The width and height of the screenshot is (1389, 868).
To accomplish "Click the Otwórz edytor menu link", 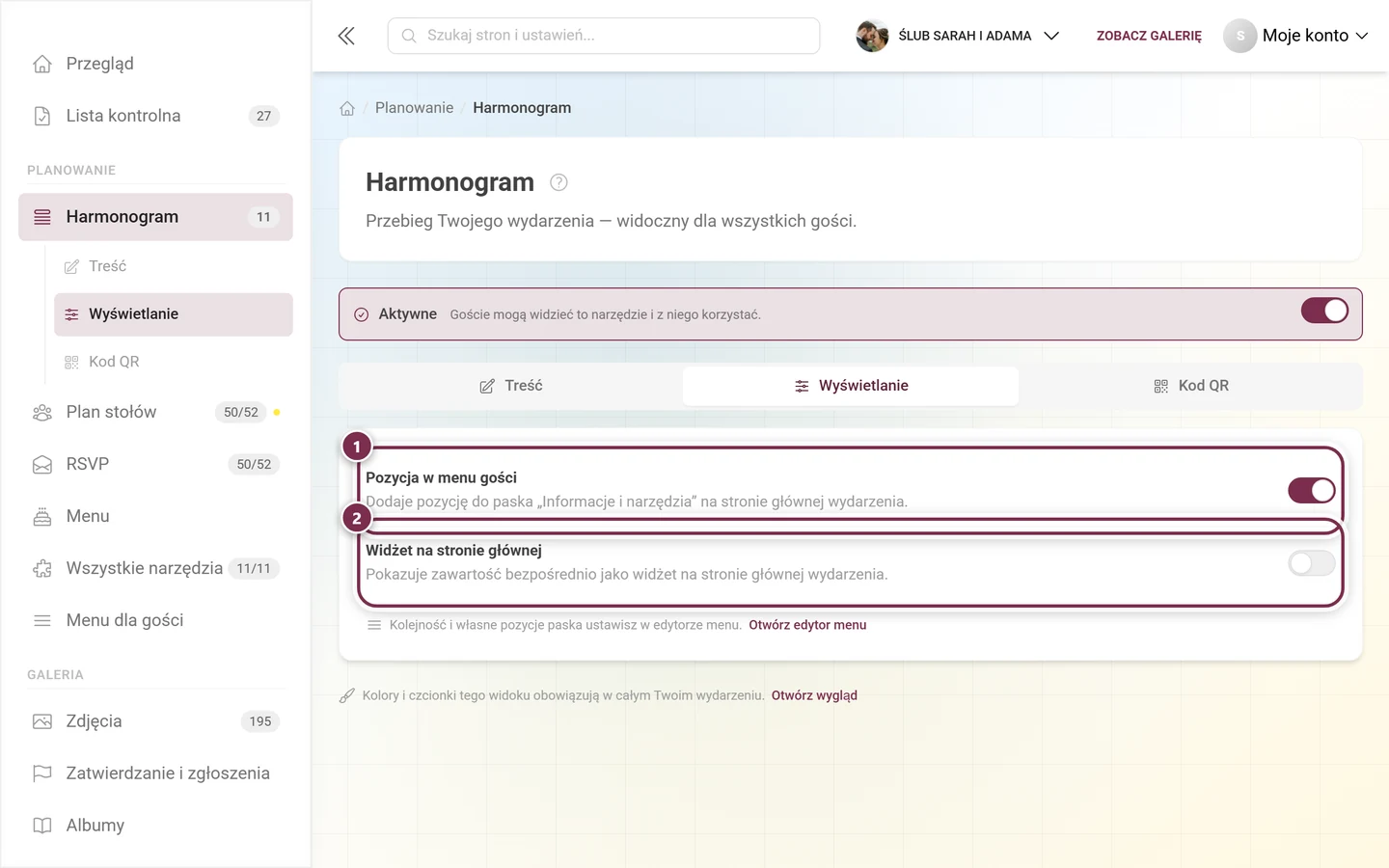I will point(807,625).
